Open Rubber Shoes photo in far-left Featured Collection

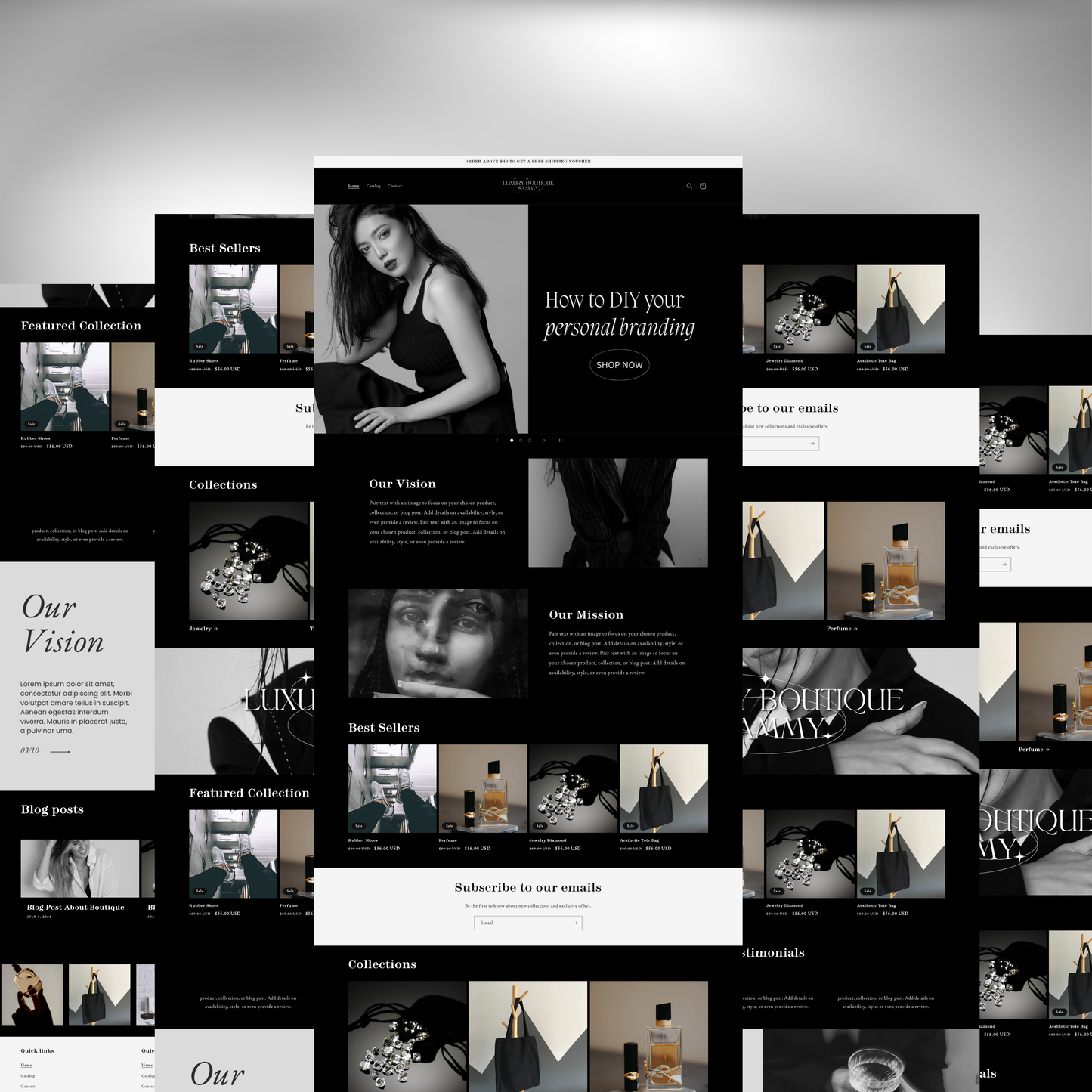pos(65,387)
